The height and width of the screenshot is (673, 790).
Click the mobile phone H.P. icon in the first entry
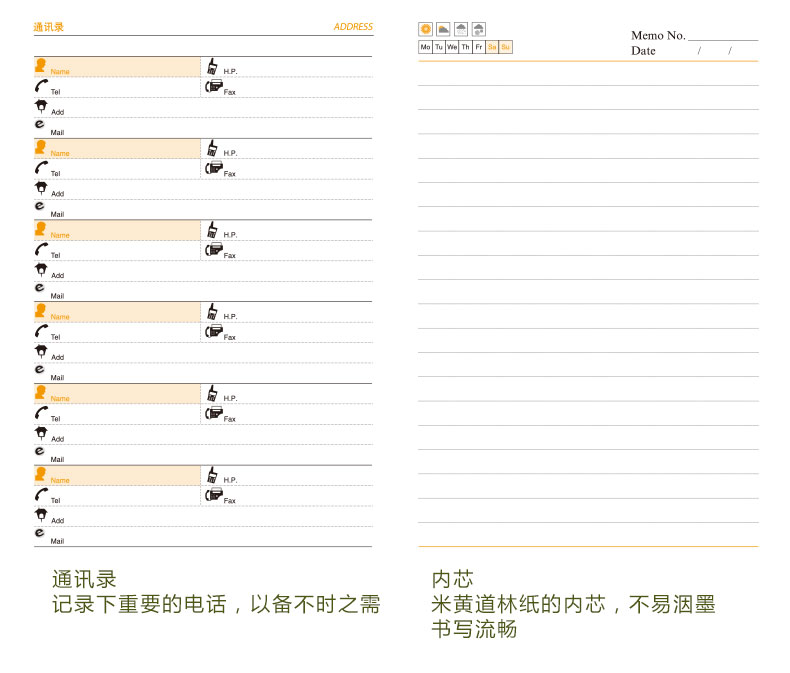pyautogui.click(x=212, y=67)
